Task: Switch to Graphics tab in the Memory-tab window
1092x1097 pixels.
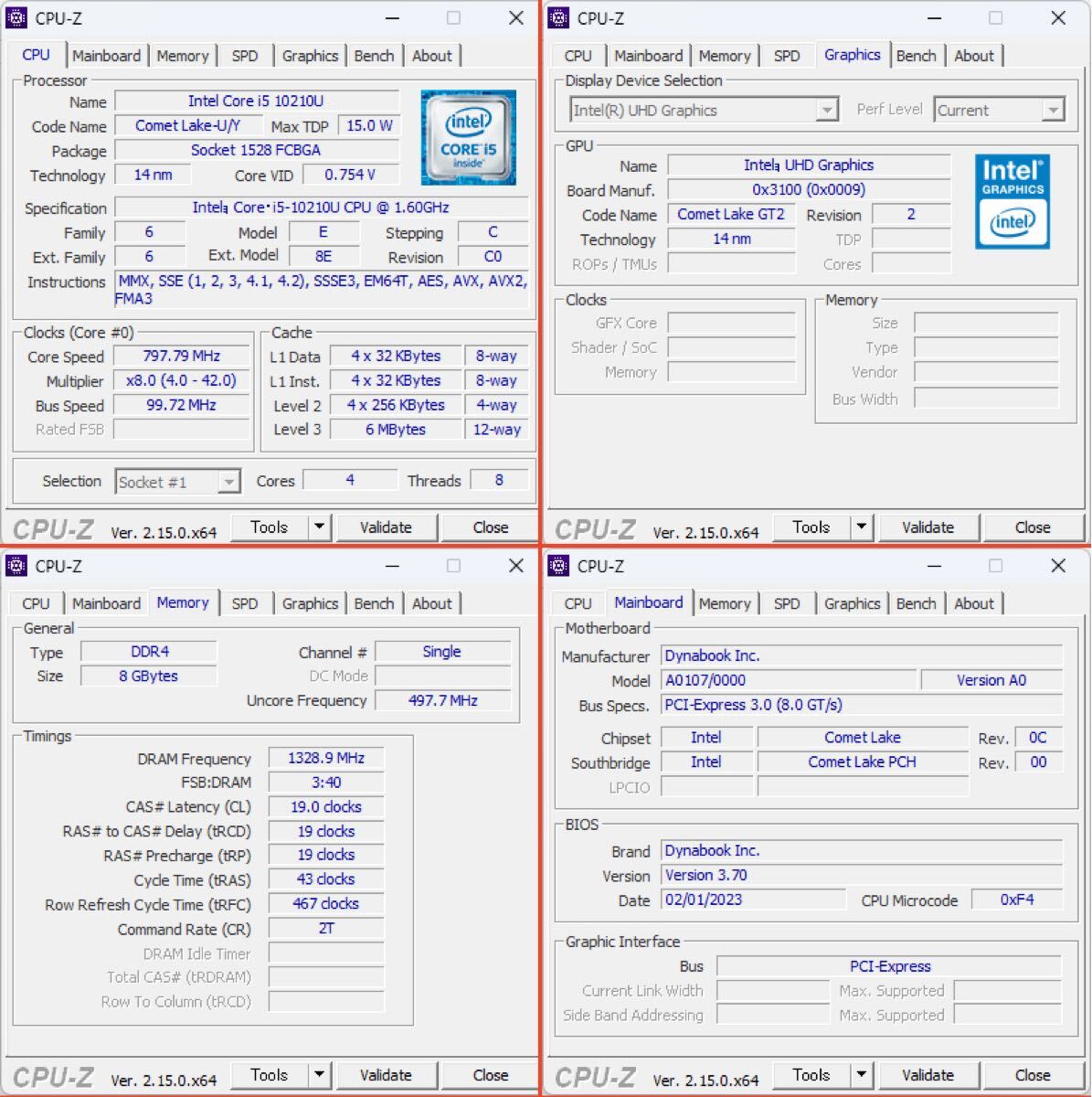Action: click(310, 603)
